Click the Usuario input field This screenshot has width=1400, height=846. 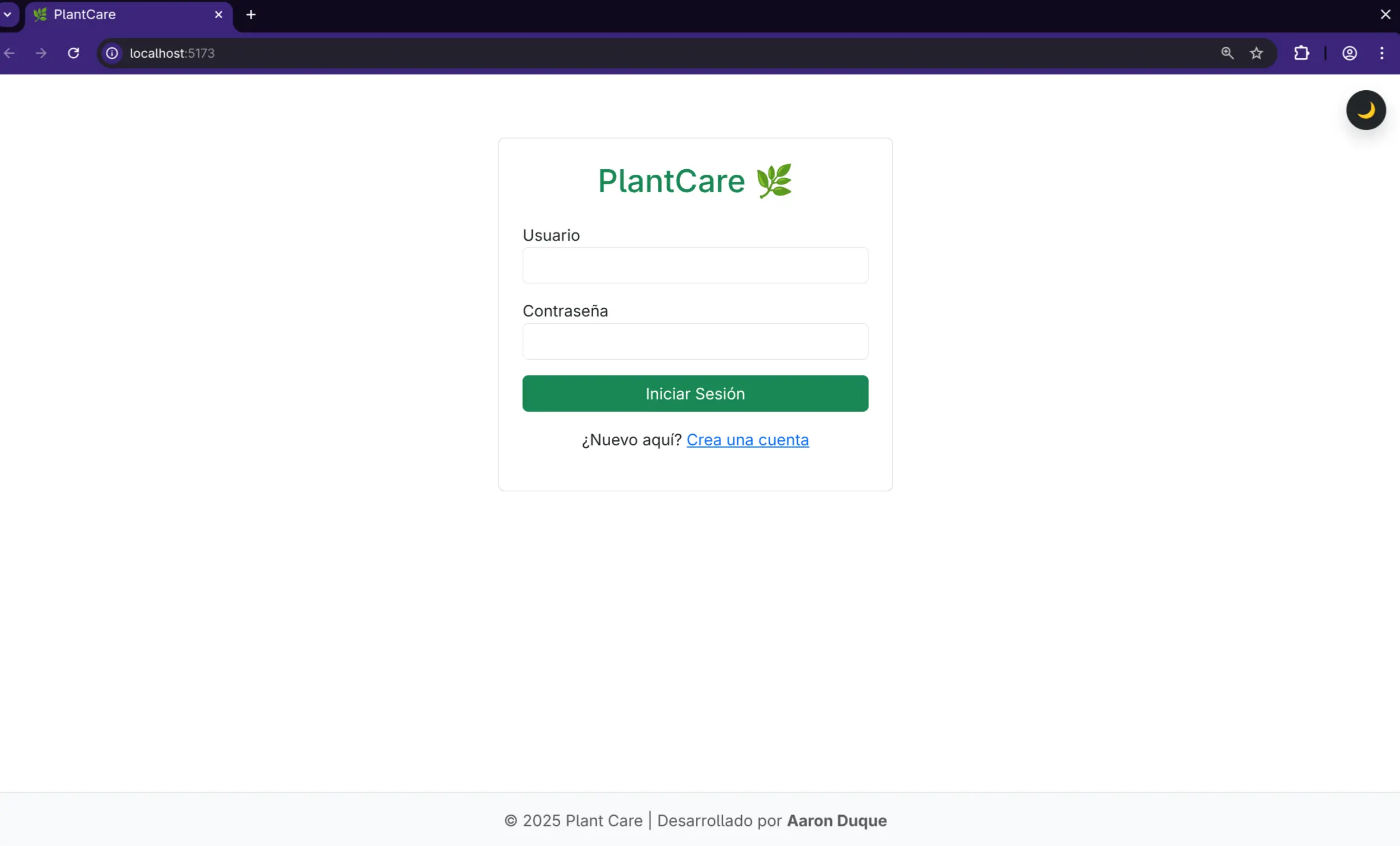695,265
